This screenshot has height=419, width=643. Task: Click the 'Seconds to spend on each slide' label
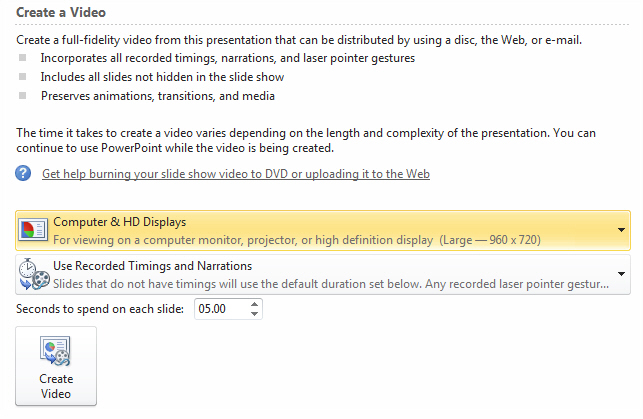click(x=100, y=309)
